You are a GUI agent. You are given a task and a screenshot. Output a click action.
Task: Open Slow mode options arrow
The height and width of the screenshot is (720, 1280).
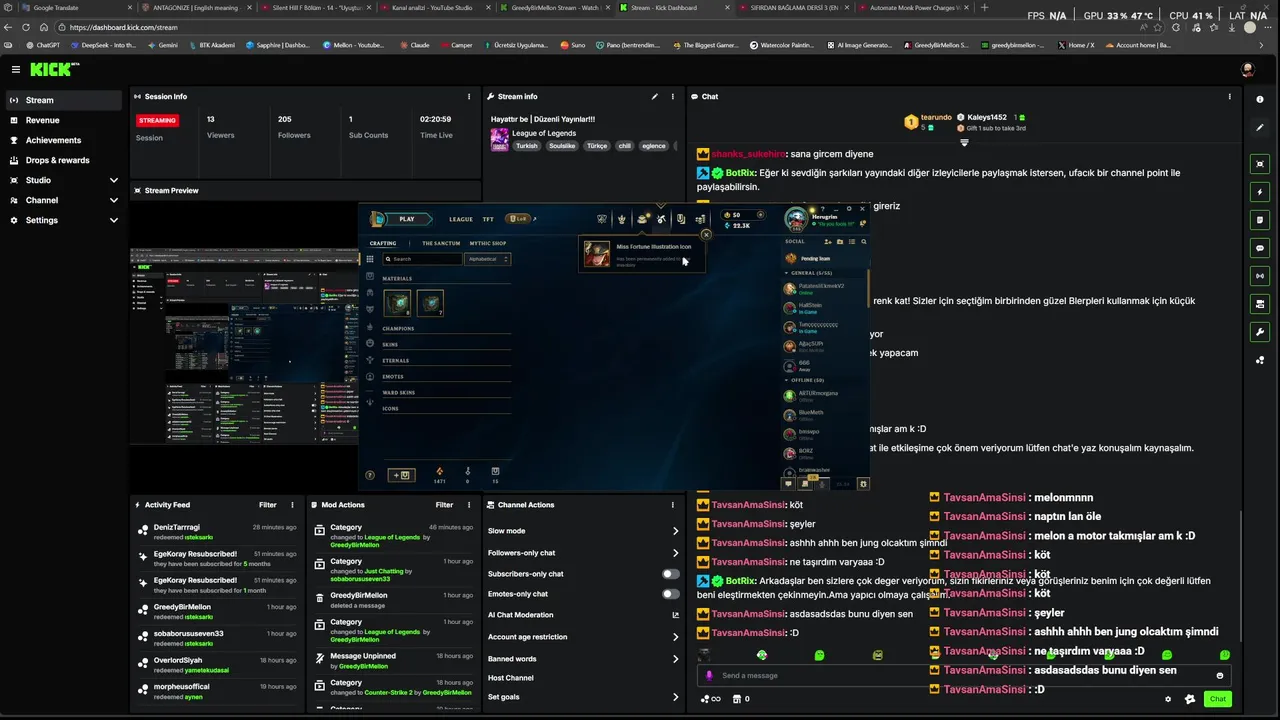coord(675,531)
